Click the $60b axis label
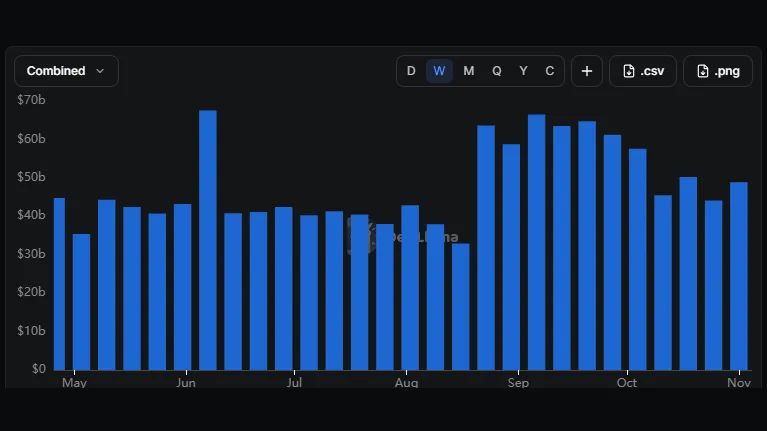Screen dimensions: 767x431 (x=31, y=138)
